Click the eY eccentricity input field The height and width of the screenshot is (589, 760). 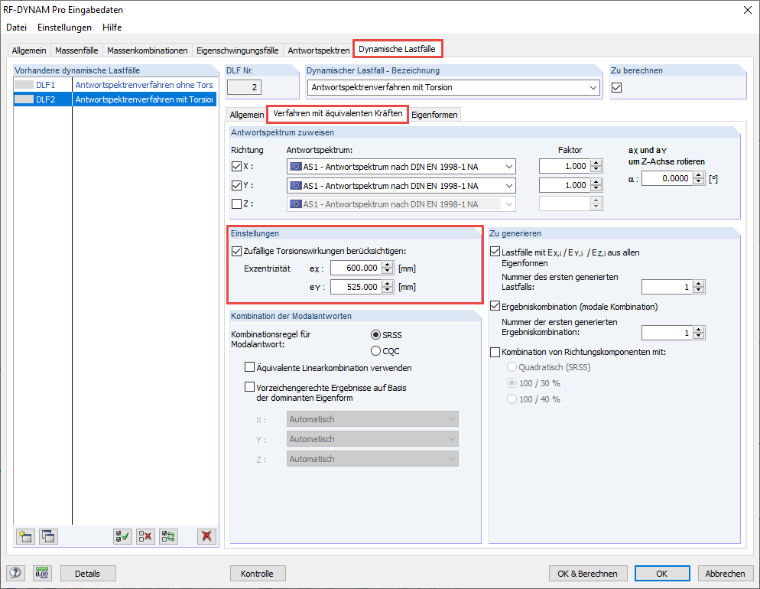pos(356,287)
